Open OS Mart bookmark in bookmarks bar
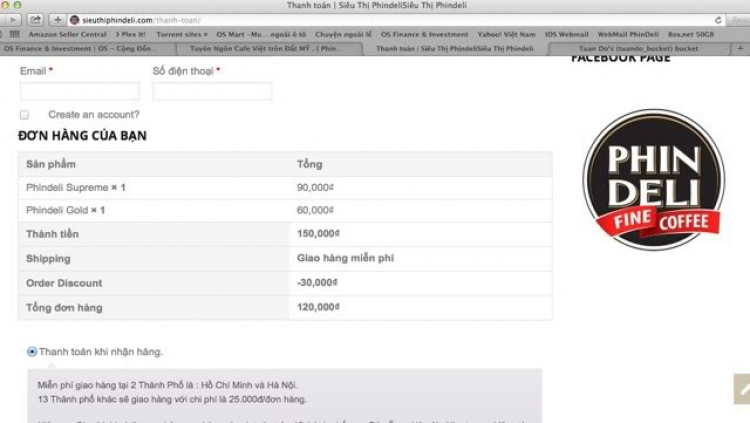The height and width of the screenshot is (423, 750). tap(261, 34)
